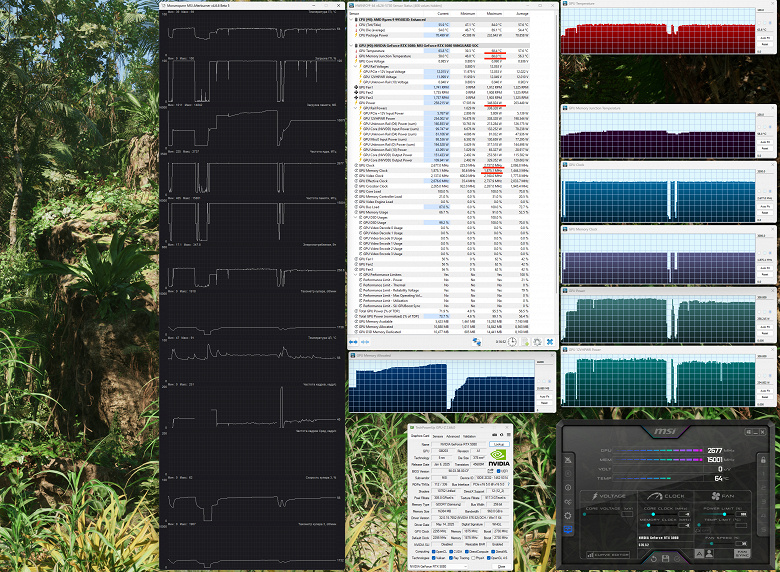Click the profile lock icon in Afterburner

pos(763,460)
